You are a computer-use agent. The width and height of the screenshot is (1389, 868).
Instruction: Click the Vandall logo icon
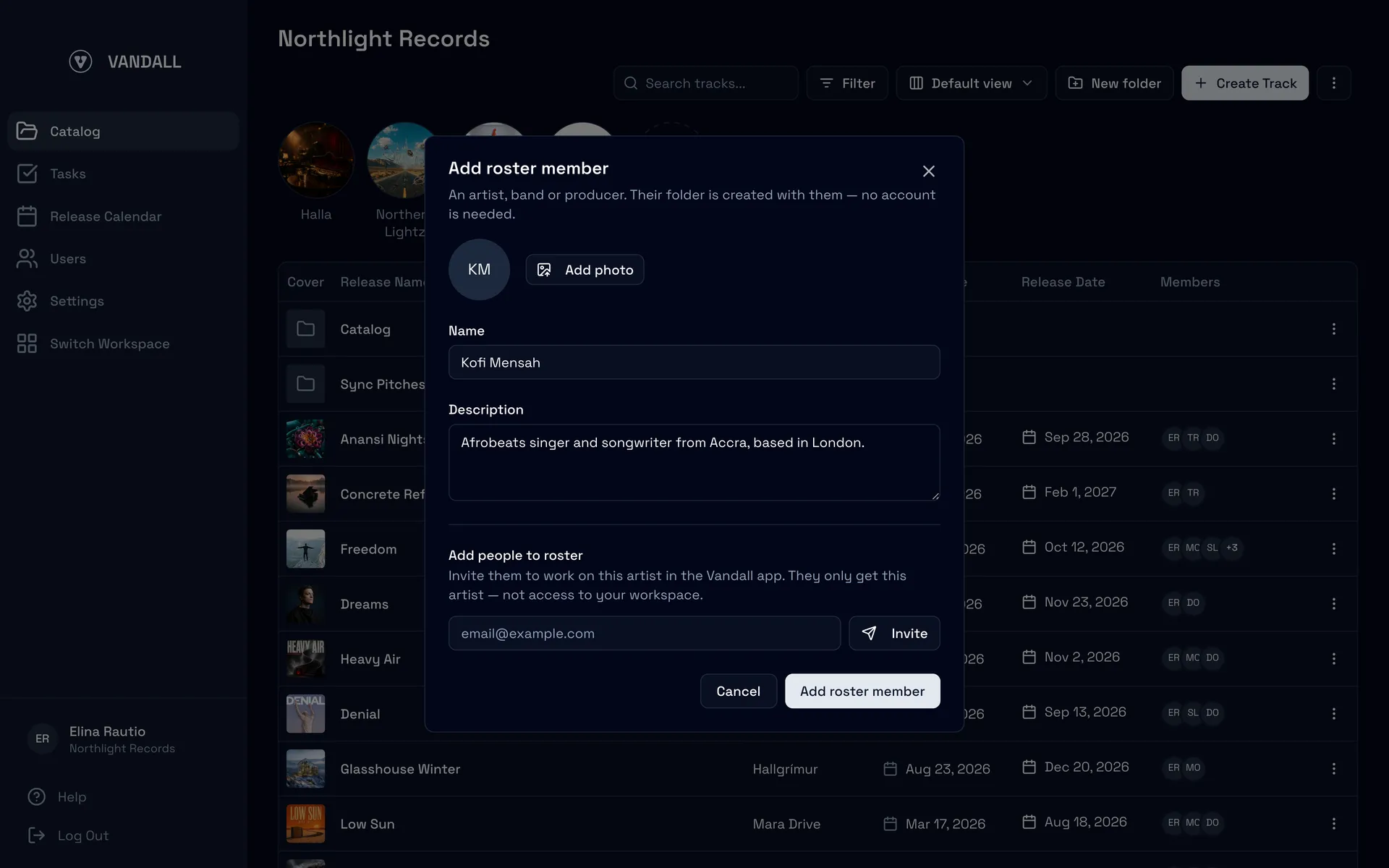point(80,61)
